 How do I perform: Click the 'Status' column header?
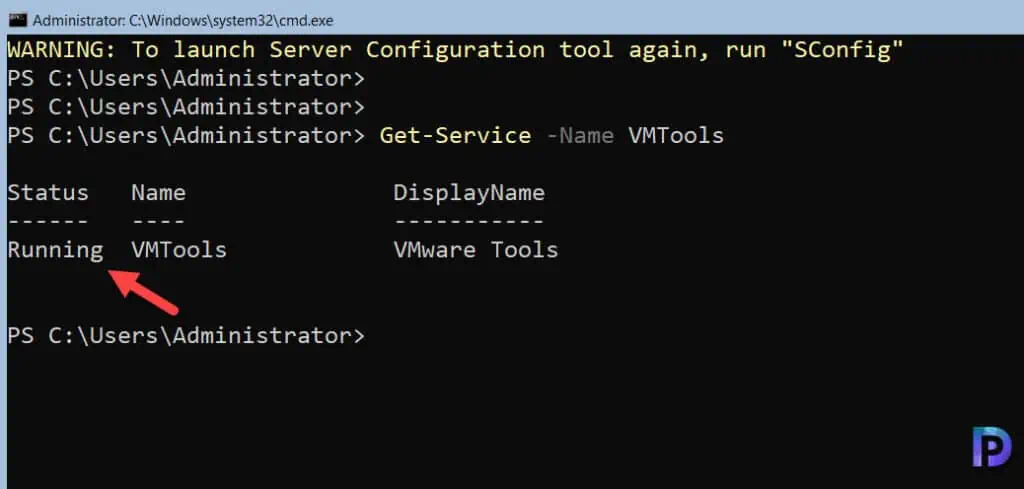(x=48, y=193)
